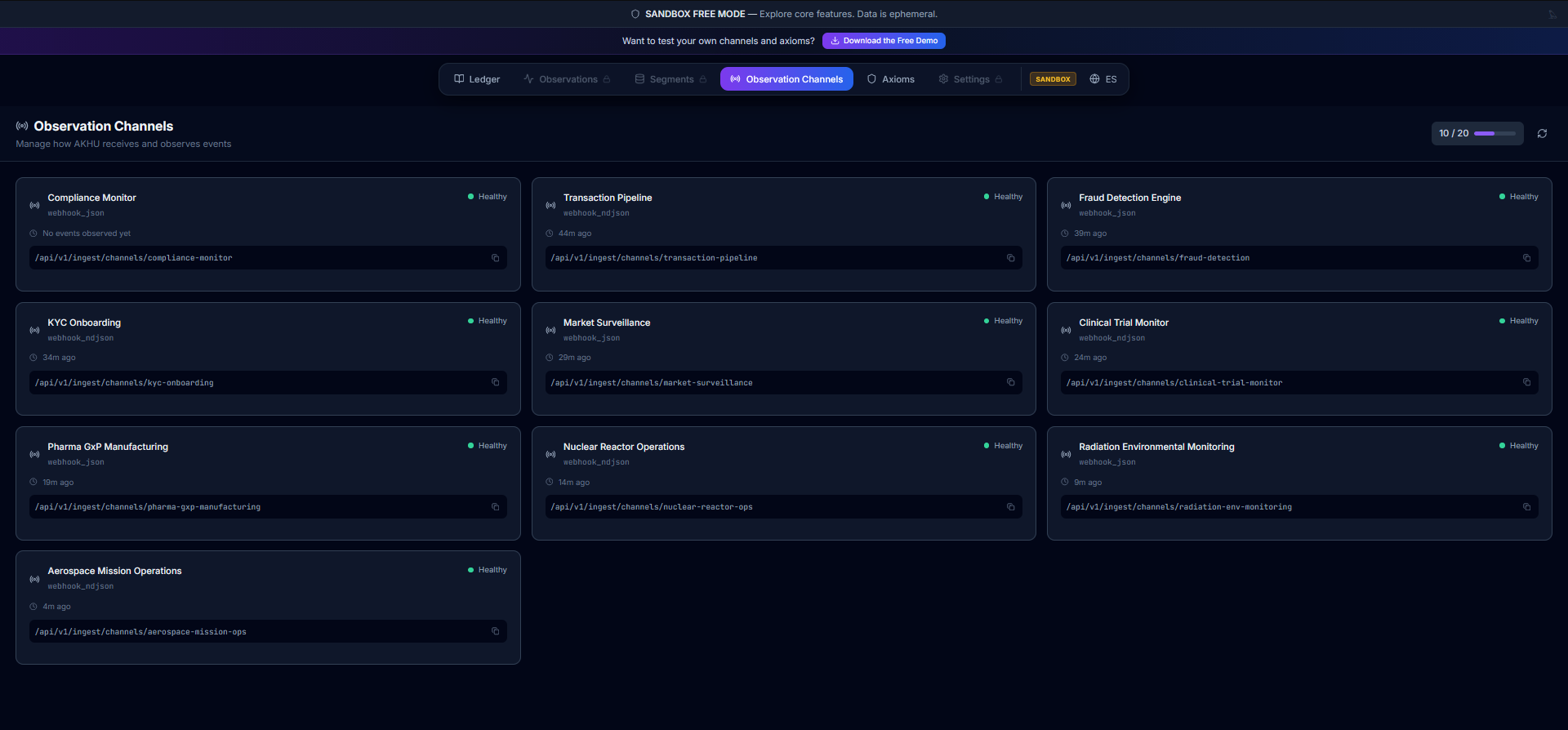The image size is (1568, 730).
Task: Copy the compliance-monitor endpoint path
Action: [495, 258]
